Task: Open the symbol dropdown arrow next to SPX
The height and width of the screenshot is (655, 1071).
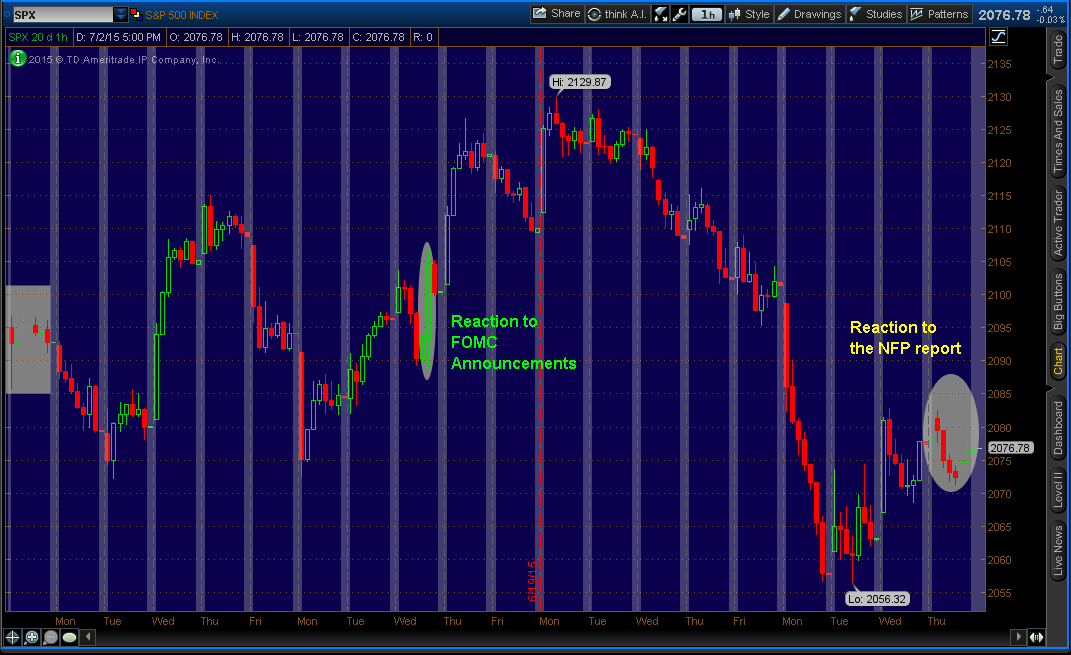Action: coord(120,14)
